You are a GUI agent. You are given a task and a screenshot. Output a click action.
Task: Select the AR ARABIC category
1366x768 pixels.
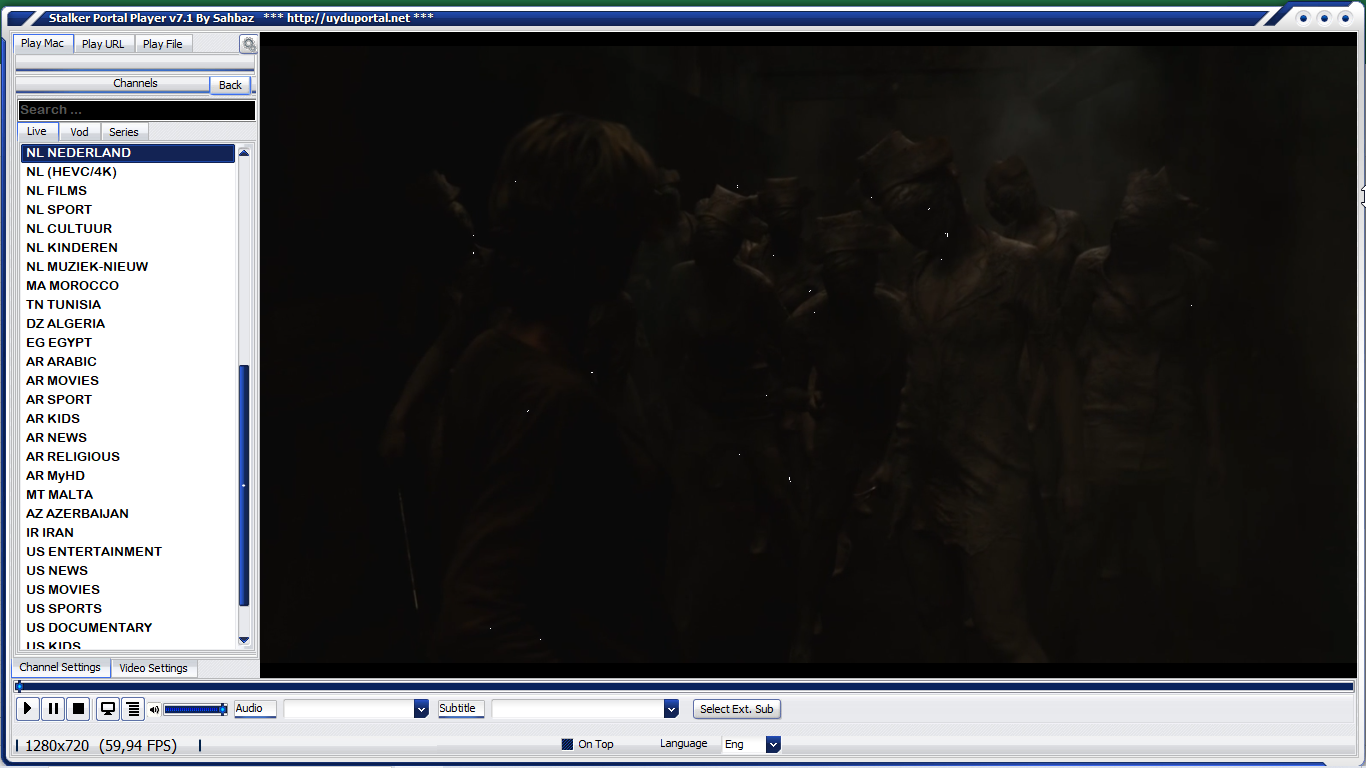coord(128,362)
